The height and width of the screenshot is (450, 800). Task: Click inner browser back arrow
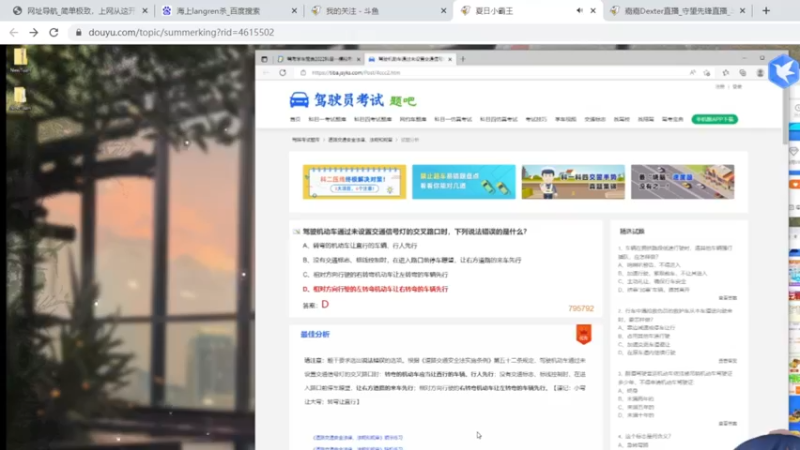click(266, 73)
